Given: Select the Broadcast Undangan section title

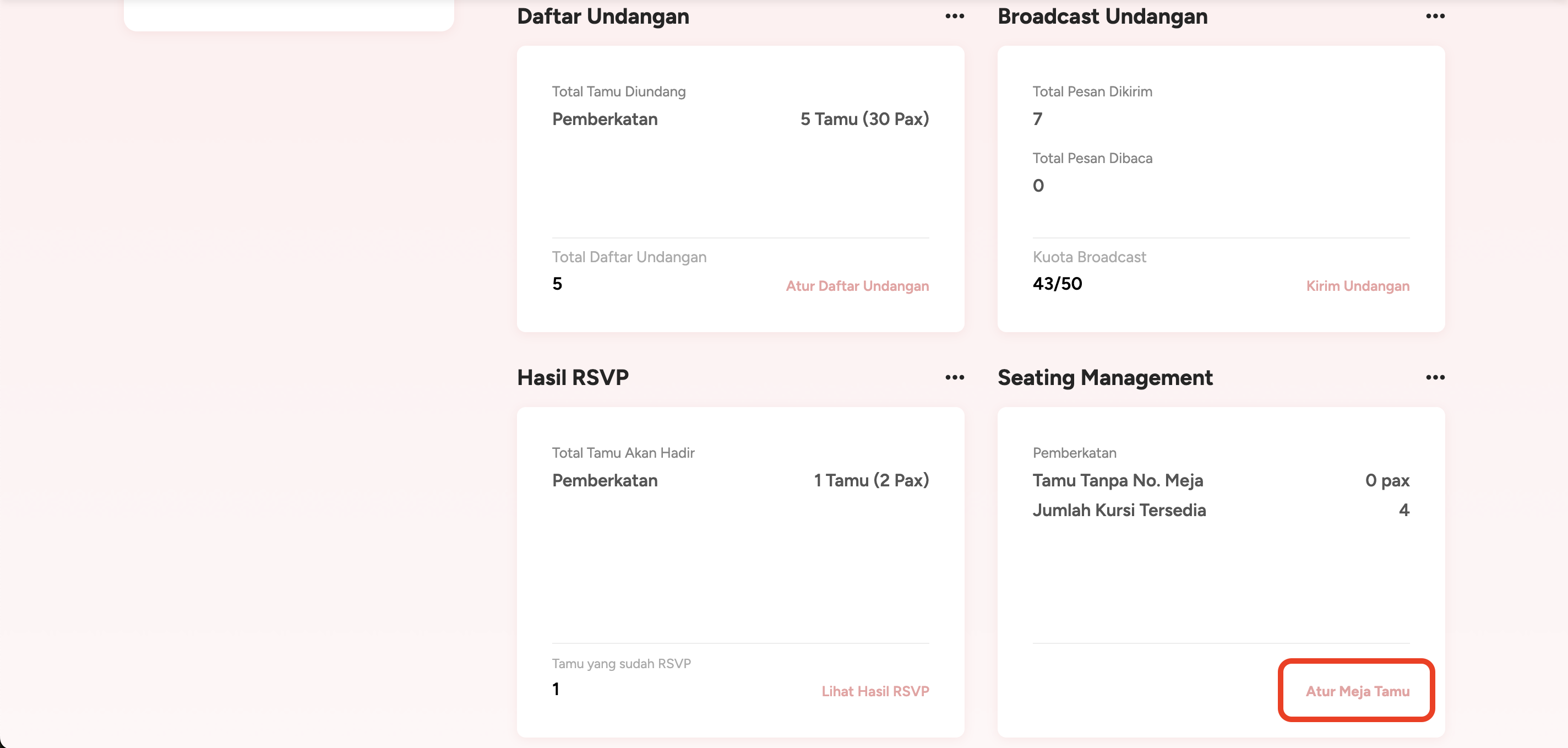Looking at the screenshot, I should tap(1102, 17).
